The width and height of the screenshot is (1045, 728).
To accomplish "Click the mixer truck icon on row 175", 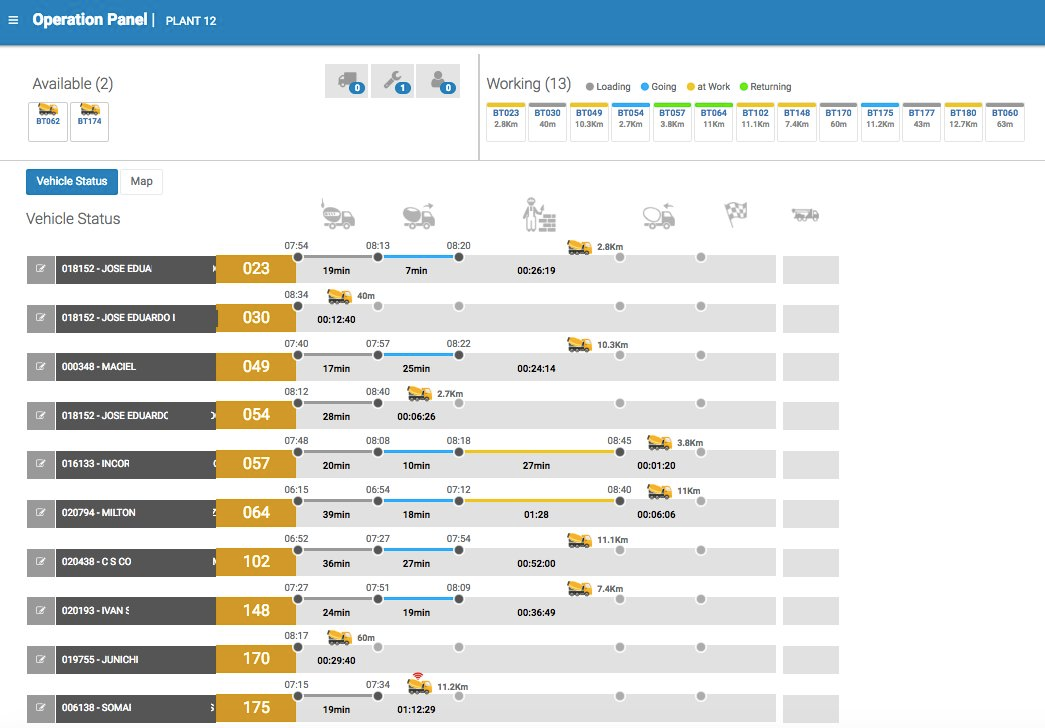I will (420, 686).
